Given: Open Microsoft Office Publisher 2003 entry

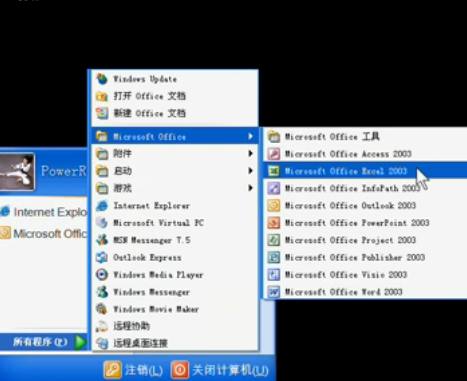Looking at the screenshot, I should pos(366,257).
